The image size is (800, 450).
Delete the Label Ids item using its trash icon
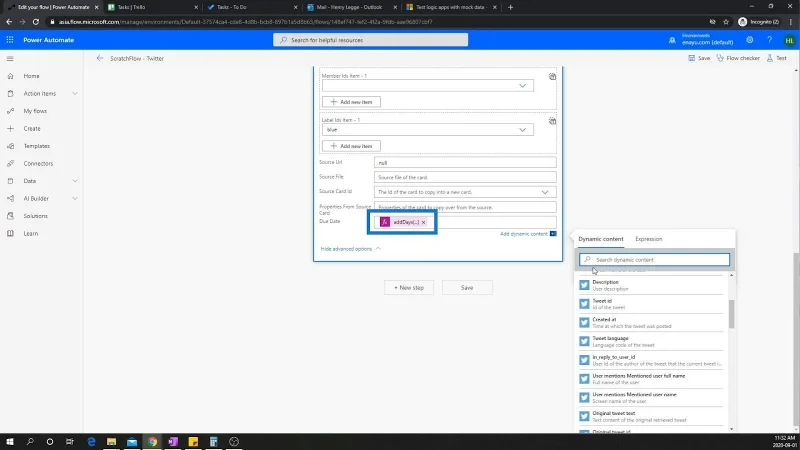552,121
